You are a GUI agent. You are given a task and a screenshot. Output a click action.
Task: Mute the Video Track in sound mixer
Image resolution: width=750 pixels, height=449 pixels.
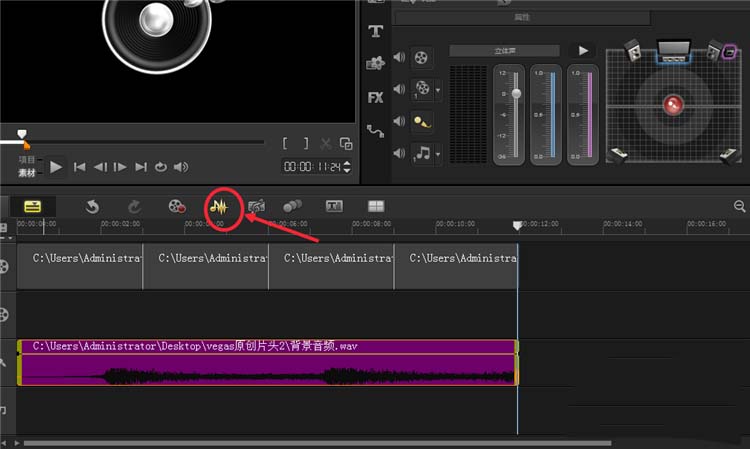coord(399,57)
